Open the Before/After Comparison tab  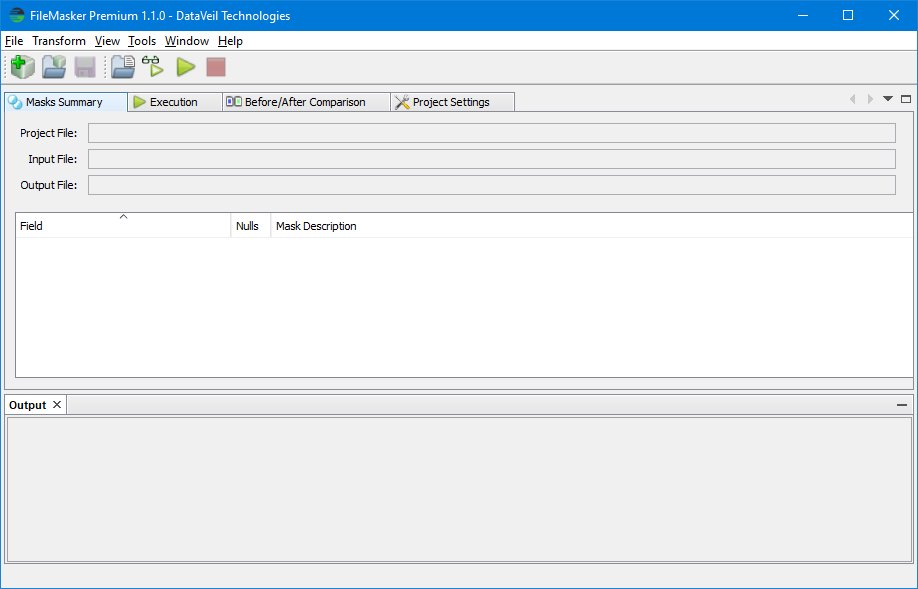point(306,102)
